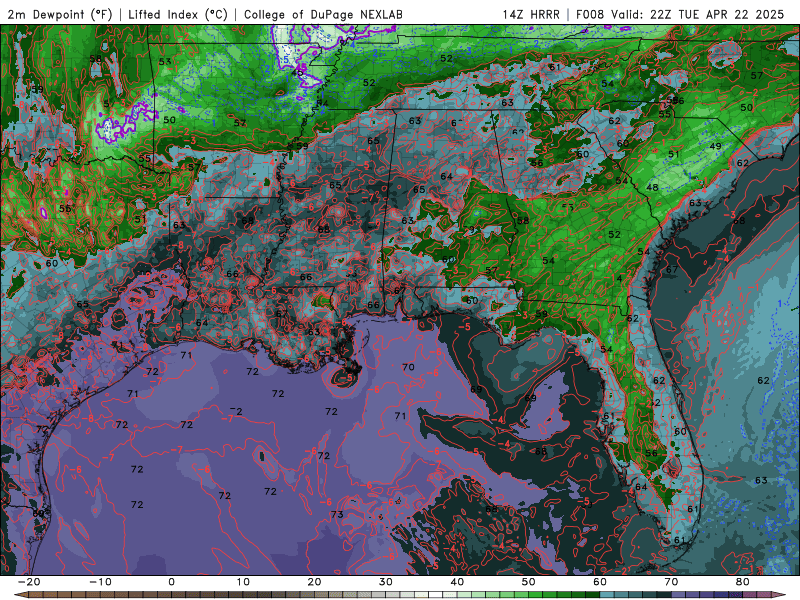Click the 49 dewpoint value over South Carolina
Screen dimensions: 800x600
coord(715,146)
